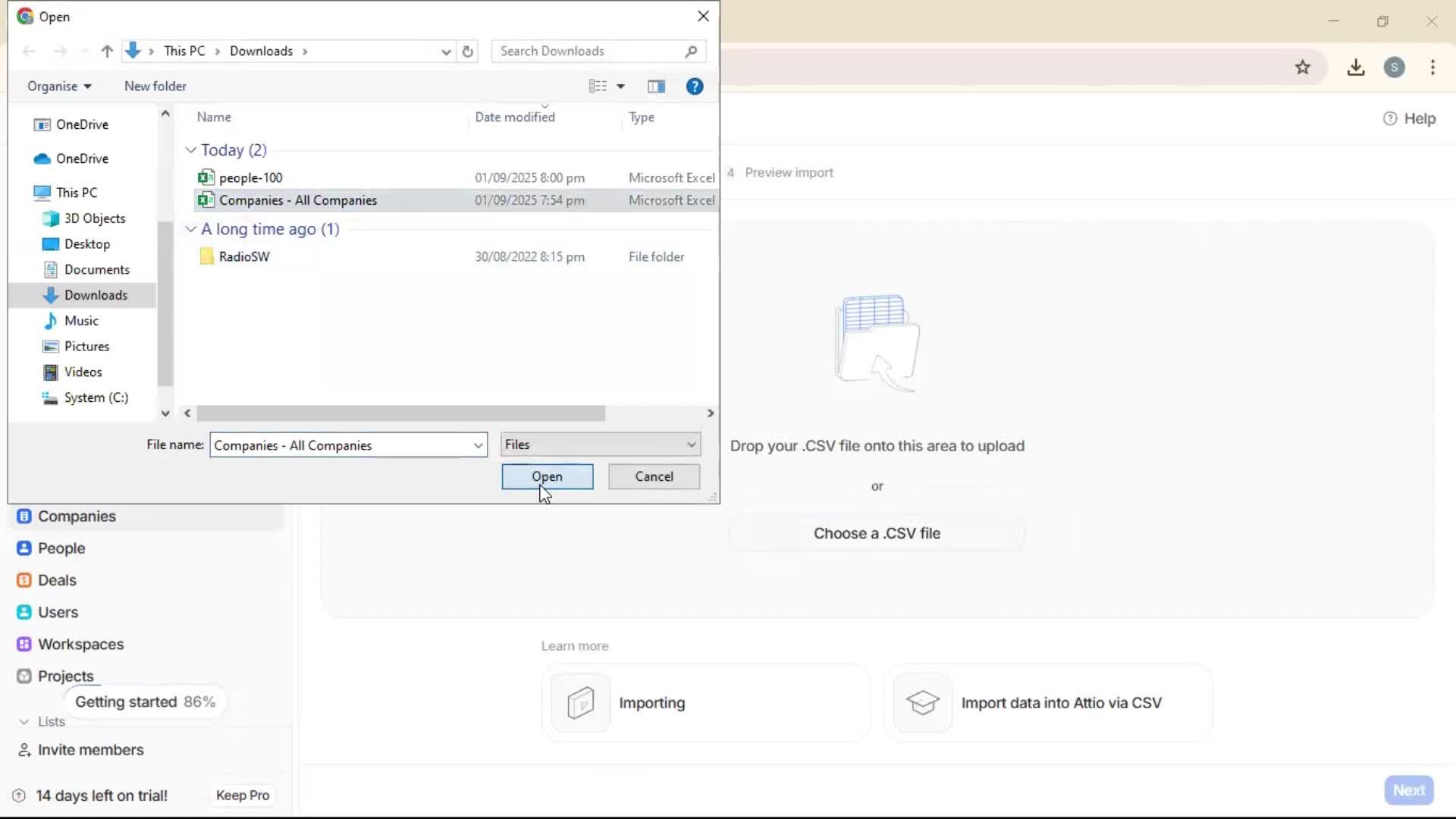Click the graduation cap icon on the CSV import card
The width and height of the screenshot is (1456, 819).
(922, 702)
